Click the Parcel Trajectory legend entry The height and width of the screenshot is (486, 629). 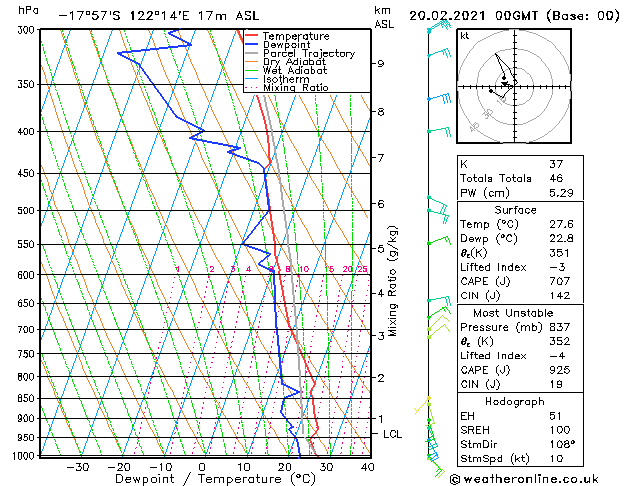coord(309,53)
